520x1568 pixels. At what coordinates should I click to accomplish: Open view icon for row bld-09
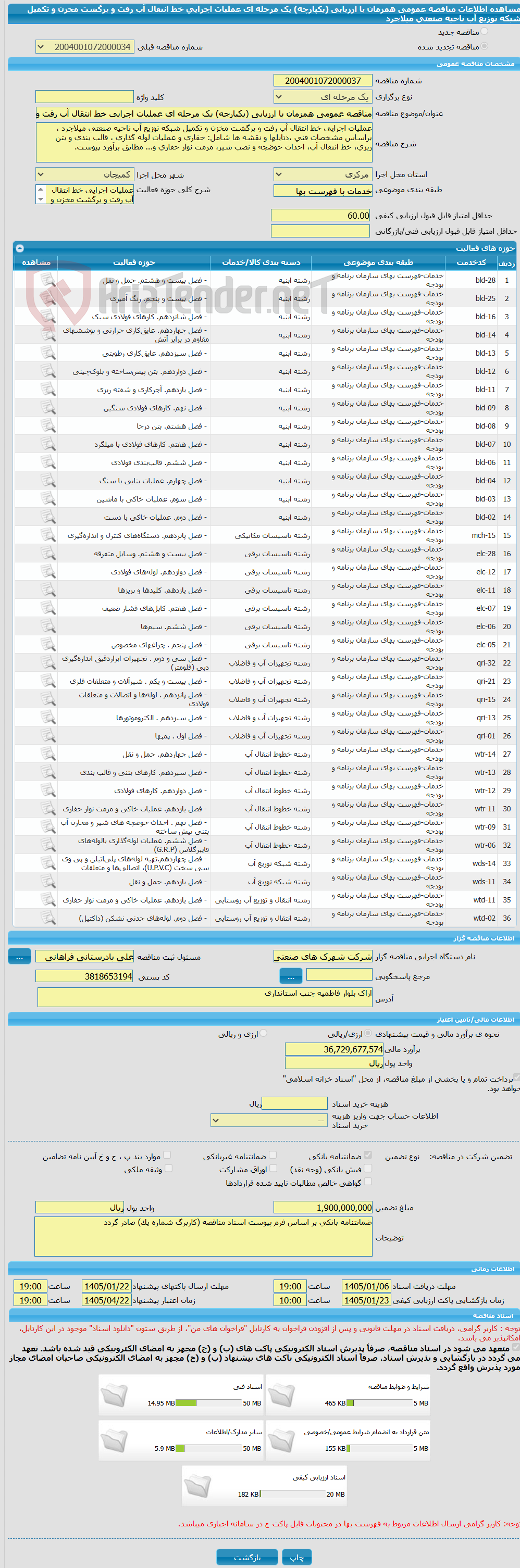point(47,408)
